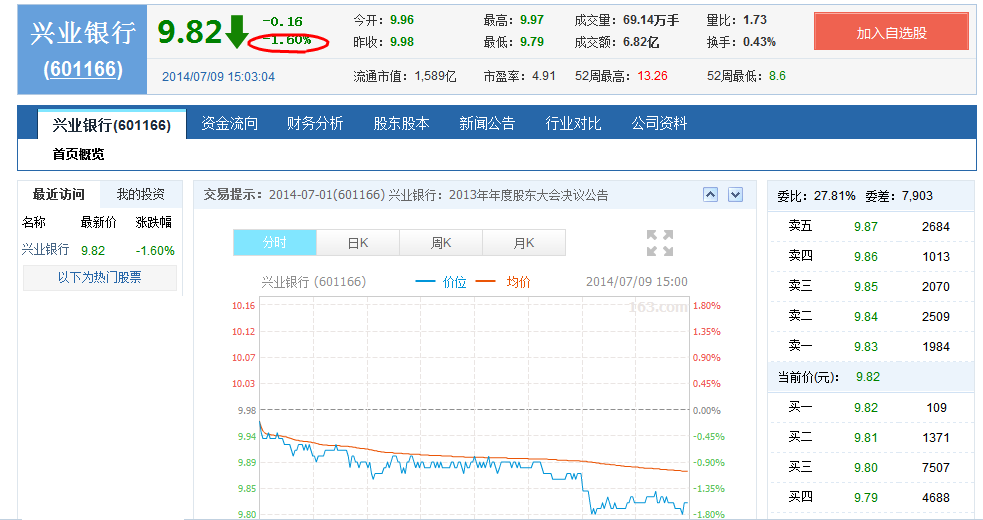983x520 pixels.
Task: Click the green down arrow beside price 9.82
Action: [236, 32]
